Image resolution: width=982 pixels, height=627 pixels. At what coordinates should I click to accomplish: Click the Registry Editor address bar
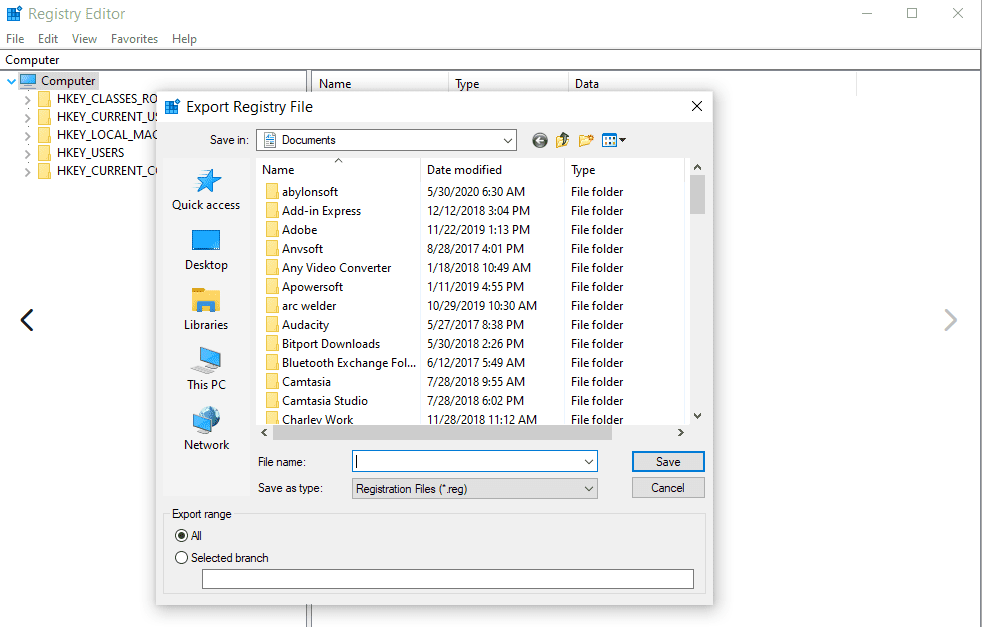pyautogui.click(x=490, y=60)
